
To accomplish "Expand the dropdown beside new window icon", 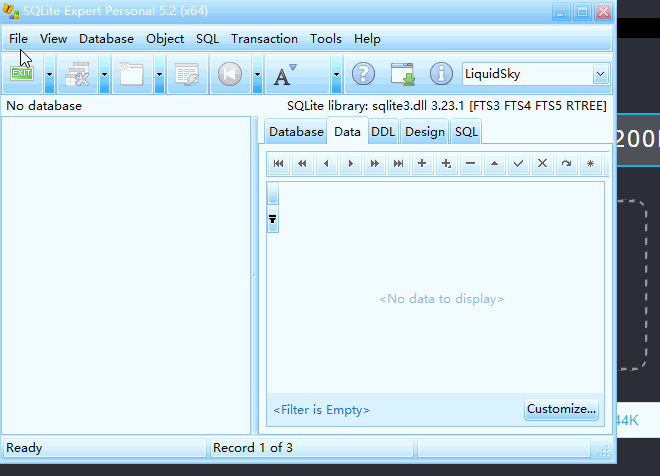I will [x=159, y=74].
